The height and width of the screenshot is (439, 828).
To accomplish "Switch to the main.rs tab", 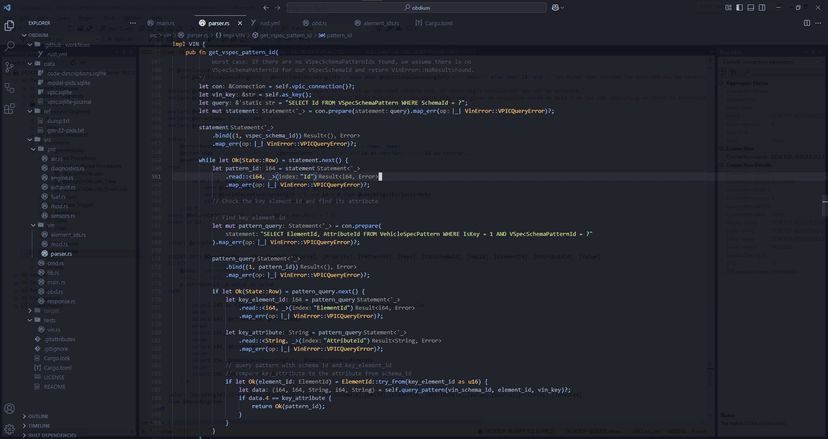I will click(x=164, y=22).
